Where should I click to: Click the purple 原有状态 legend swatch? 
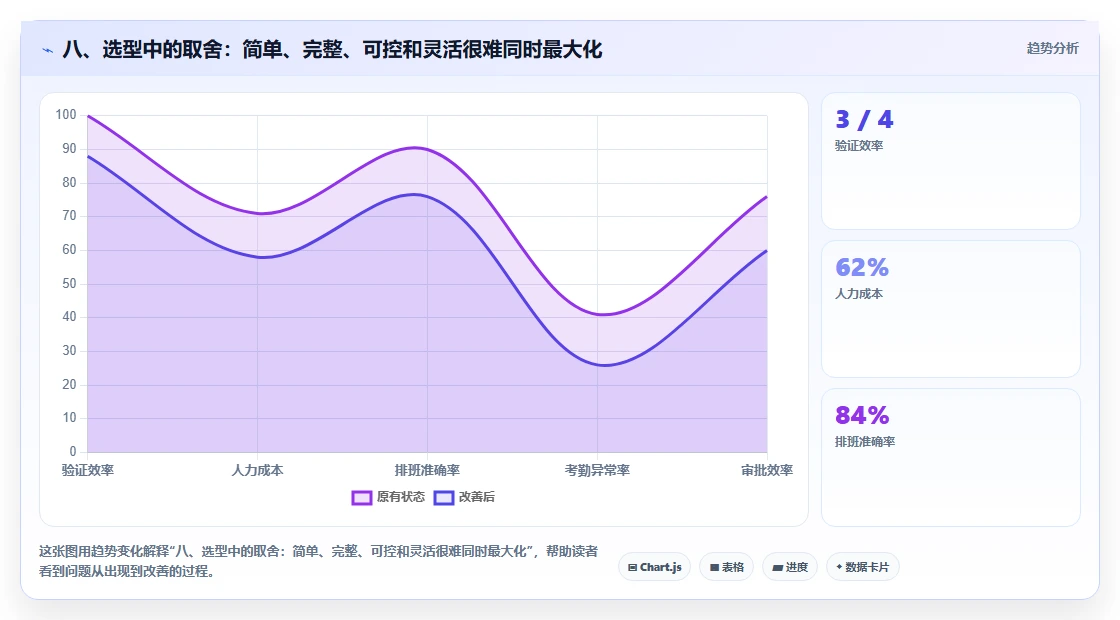pos(362,498)
